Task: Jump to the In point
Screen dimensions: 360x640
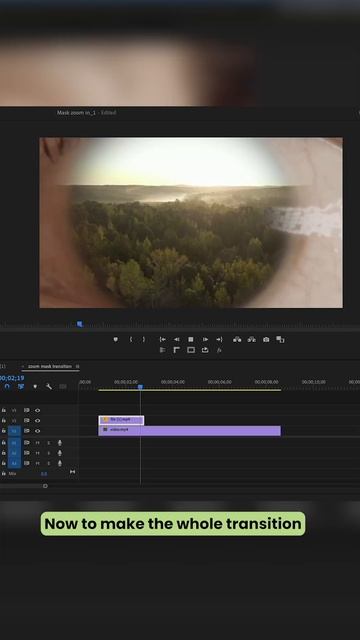Action: point(162,339)
